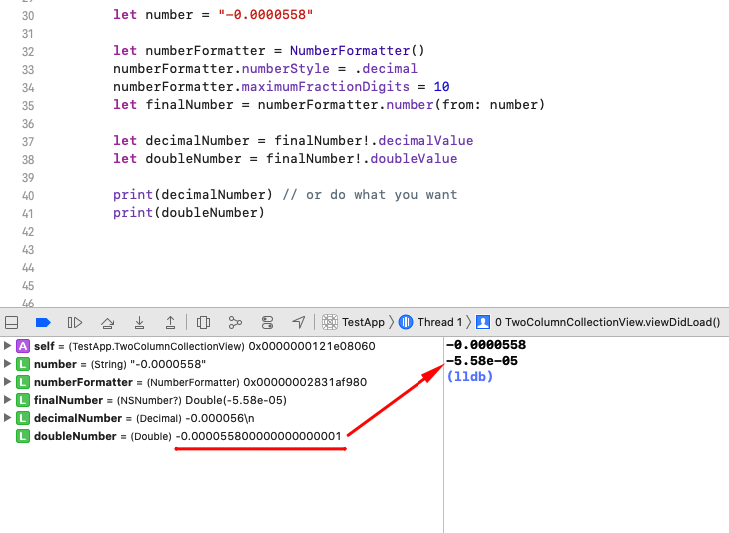Click decimalNumber value -0.000056\n
729x533 pixels.
(219, 418)
